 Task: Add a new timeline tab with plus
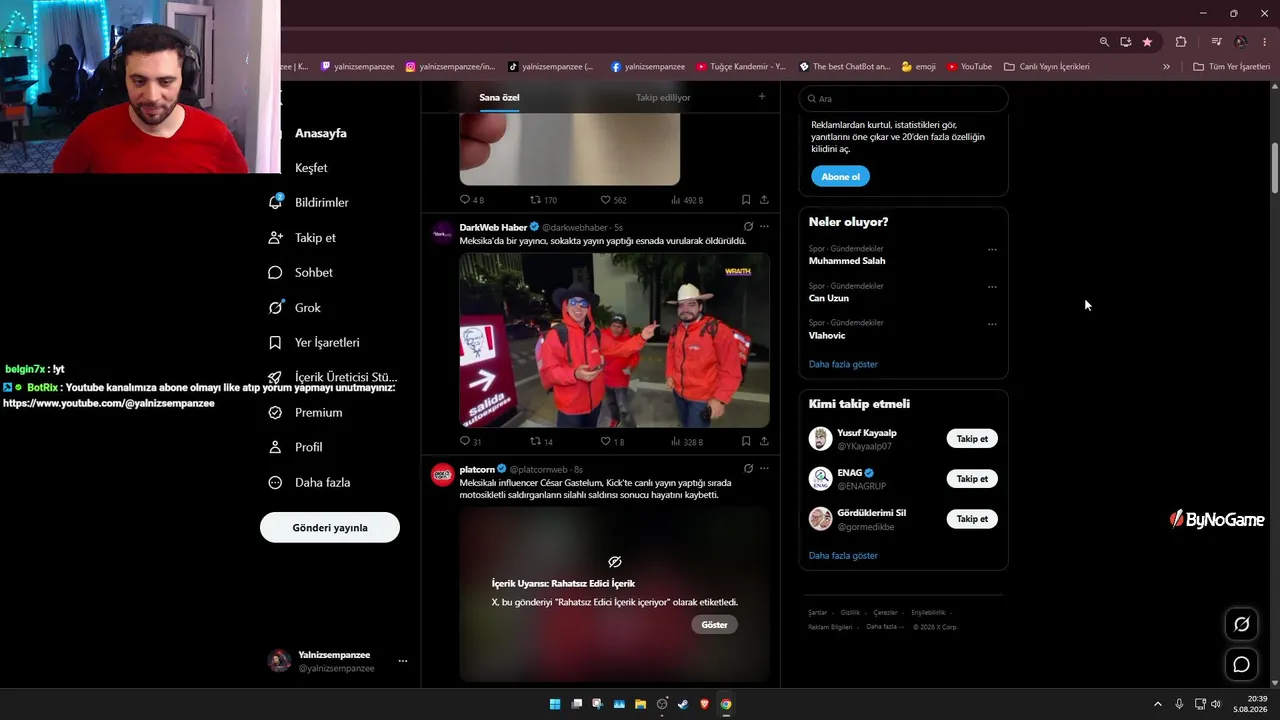pos(762,96)
